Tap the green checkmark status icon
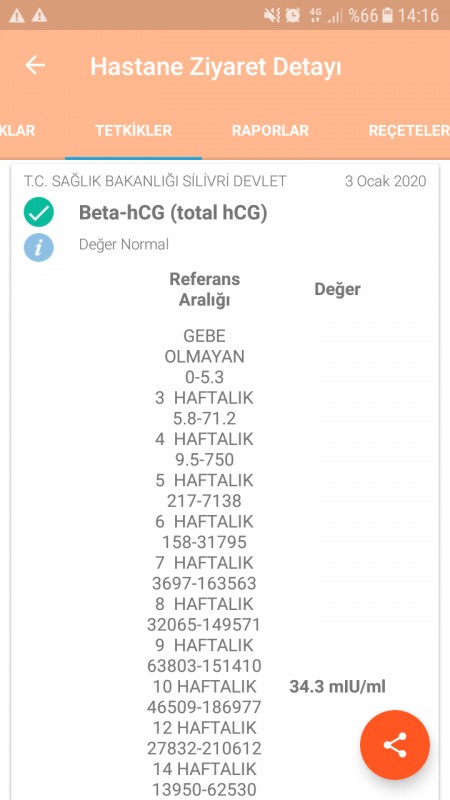This screenshot has width=450, height=800. click(39, 213)
